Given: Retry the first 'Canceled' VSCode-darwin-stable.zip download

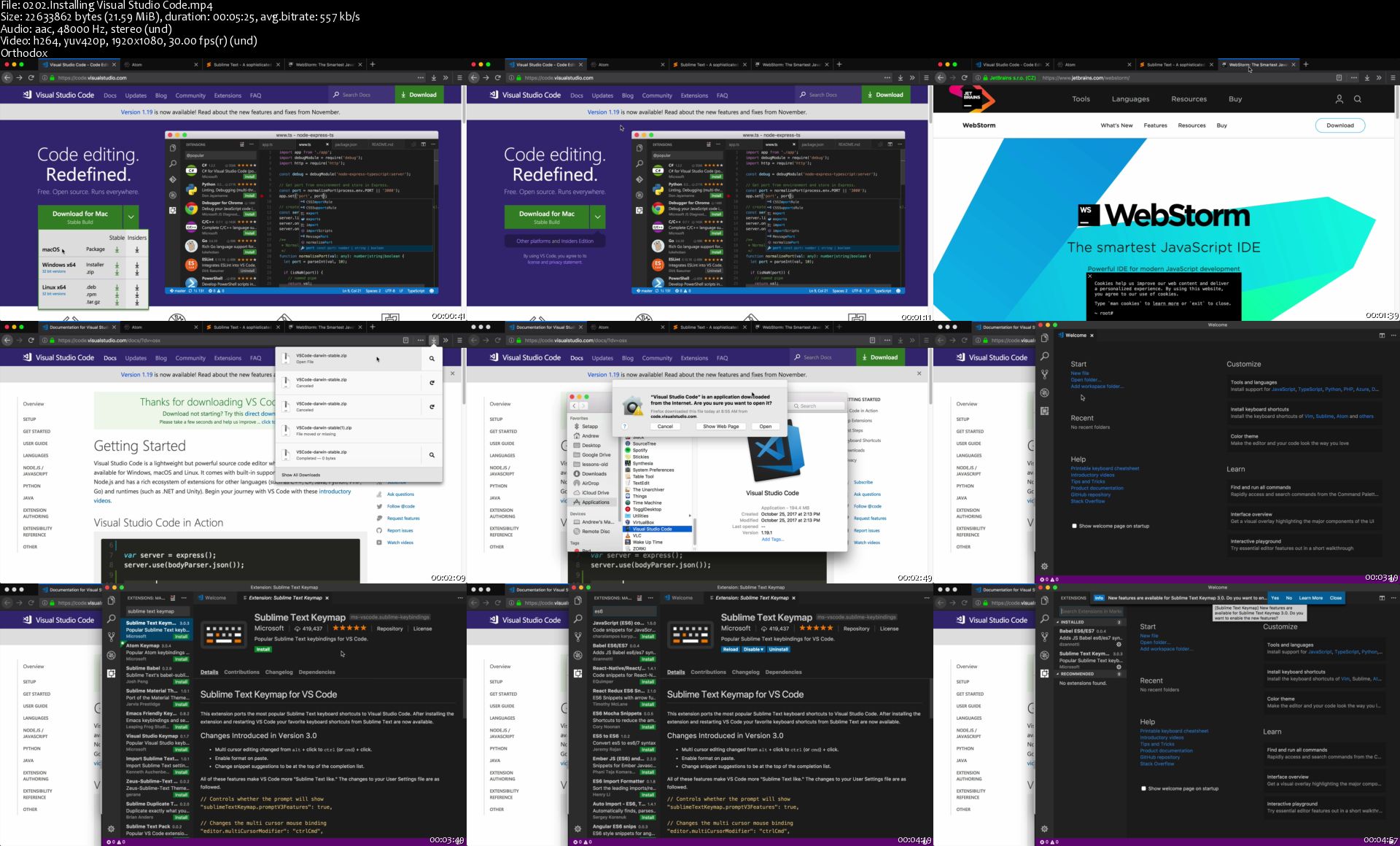Looking at the screenshot, I should (x=432, y=382).
